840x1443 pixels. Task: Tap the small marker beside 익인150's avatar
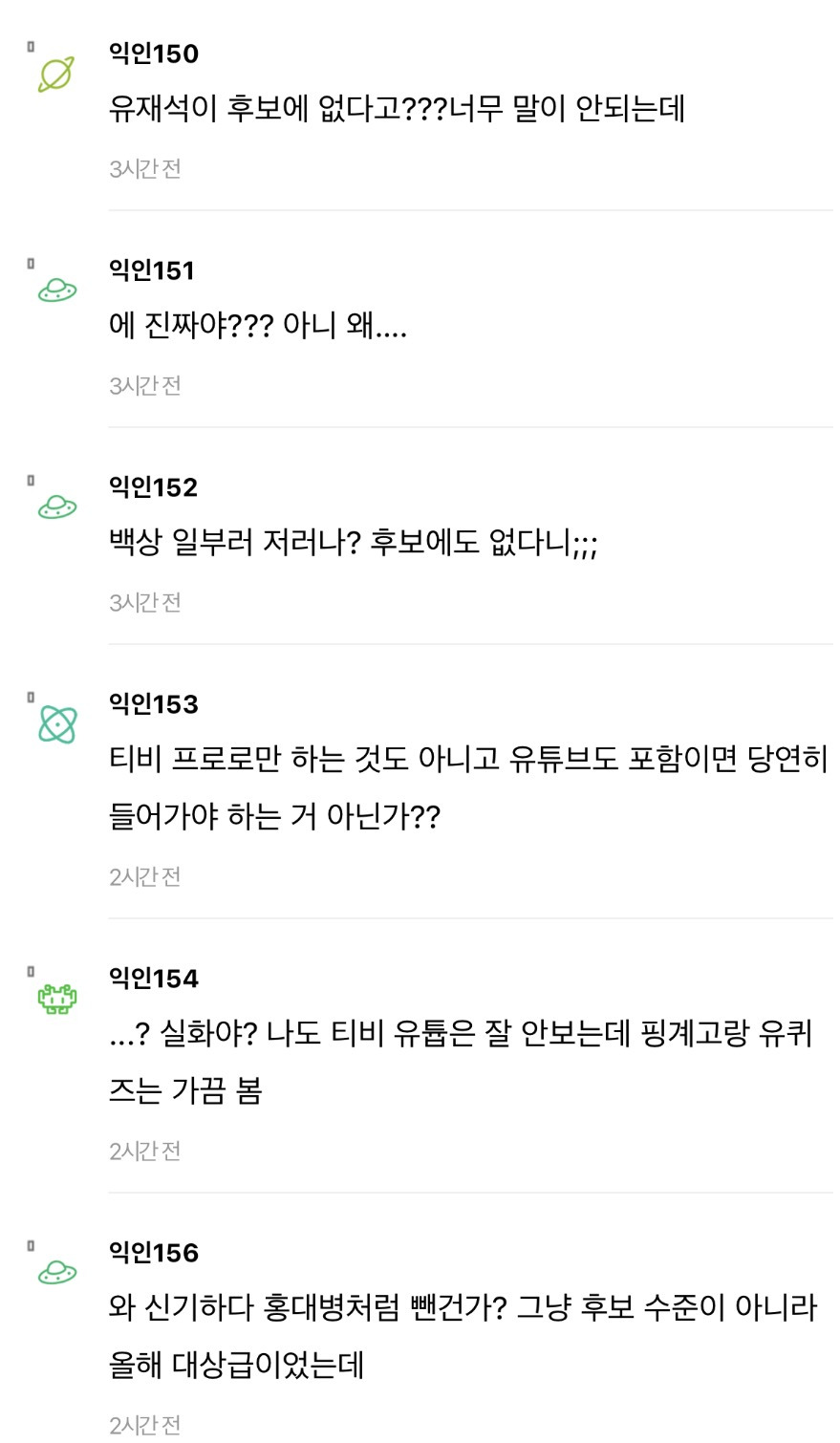31,46
